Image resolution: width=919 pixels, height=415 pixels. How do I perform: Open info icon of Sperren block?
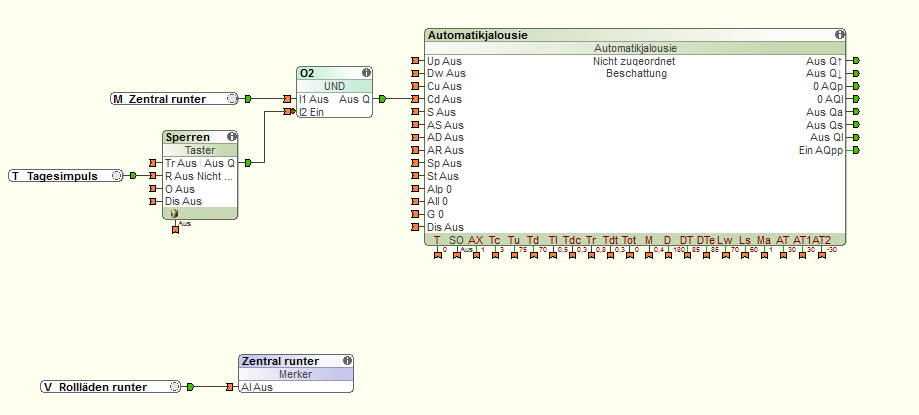[x=232, y=137]
